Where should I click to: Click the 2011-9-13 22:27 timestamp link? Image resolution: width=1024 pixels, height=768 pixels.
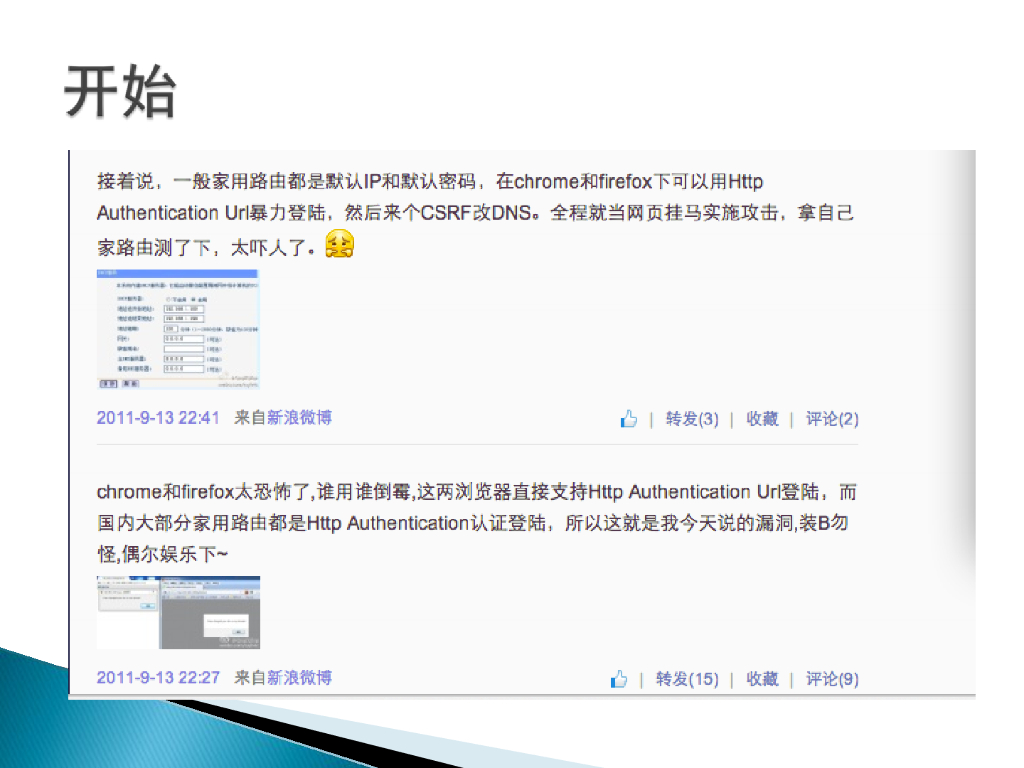[x=158, y=678]
